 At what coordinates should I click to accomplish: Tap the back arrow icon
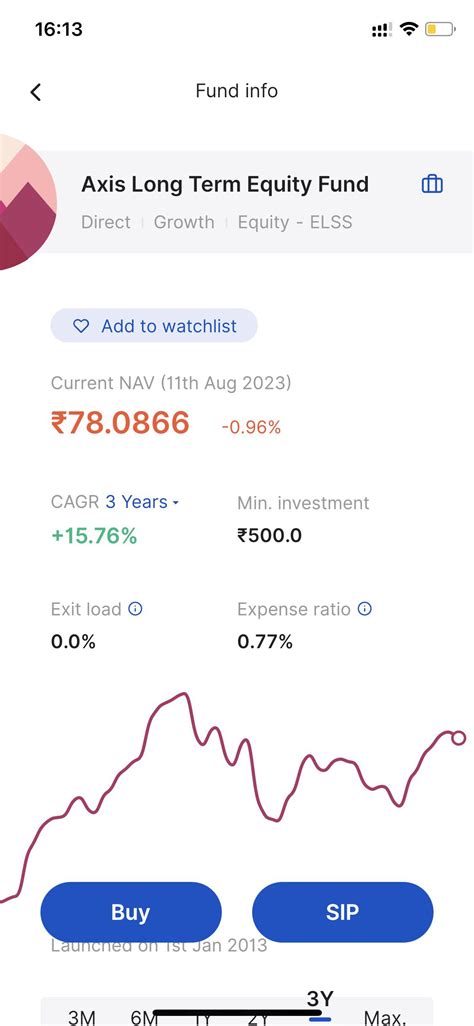pos(36,92)
